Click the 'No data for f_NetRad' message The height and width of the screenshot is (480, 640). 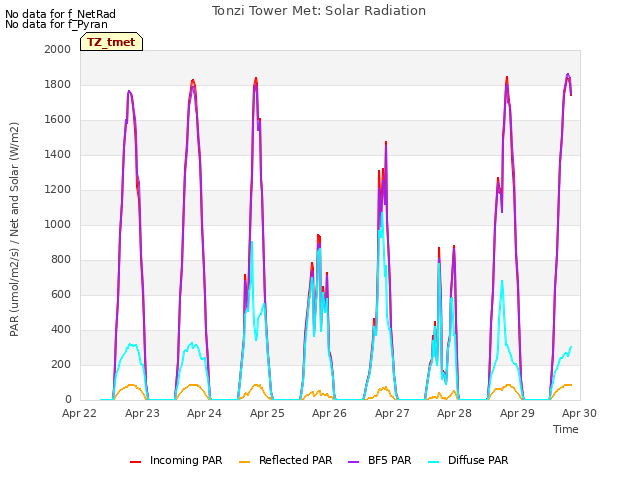[x=60, y=14]
